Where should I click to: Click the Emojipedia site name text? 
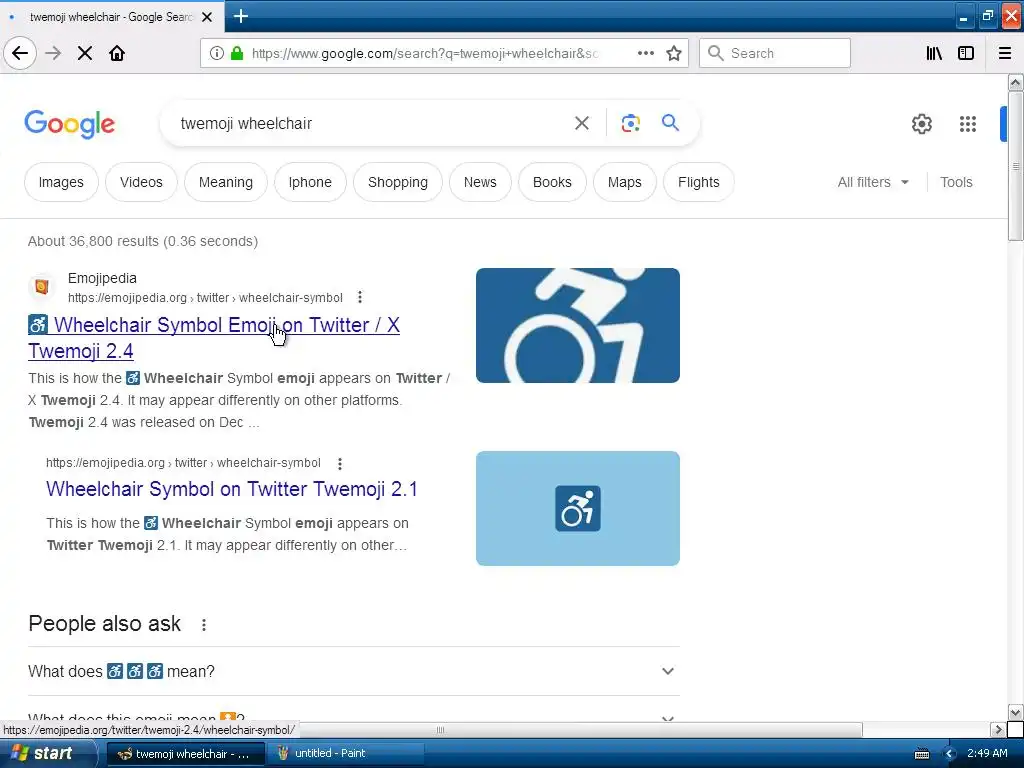tap(103, 278)
